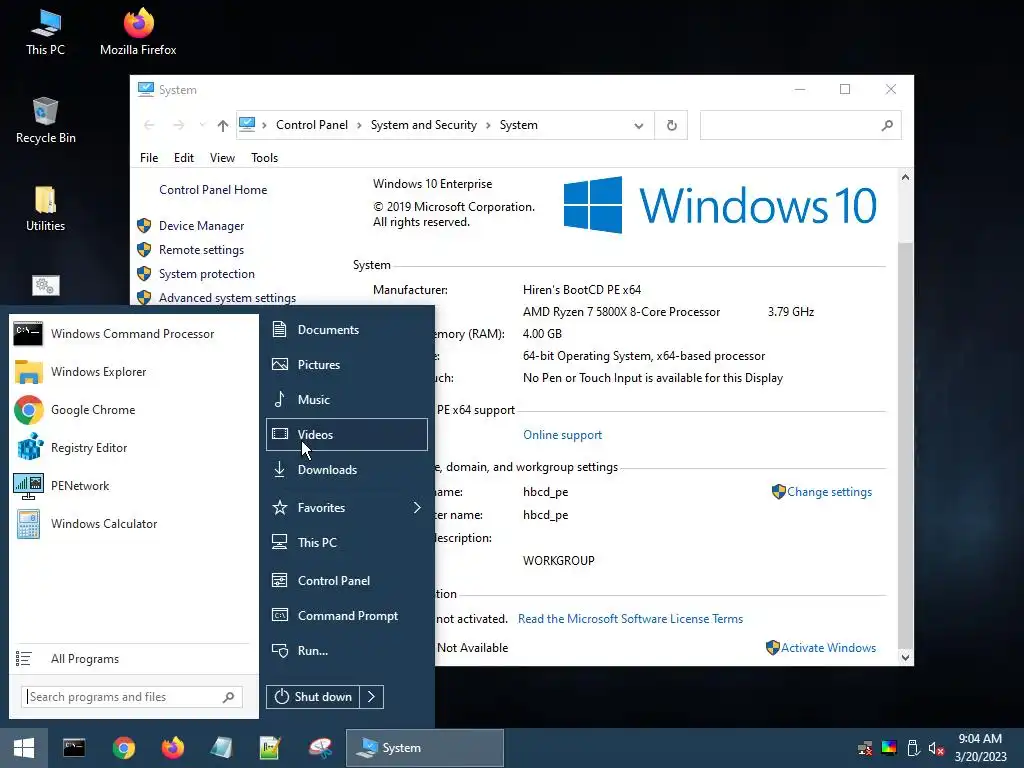Image resolution: width=1024 pixels, height=768 pixels.
Task: Open System protection link
Action: coord(206,274)
